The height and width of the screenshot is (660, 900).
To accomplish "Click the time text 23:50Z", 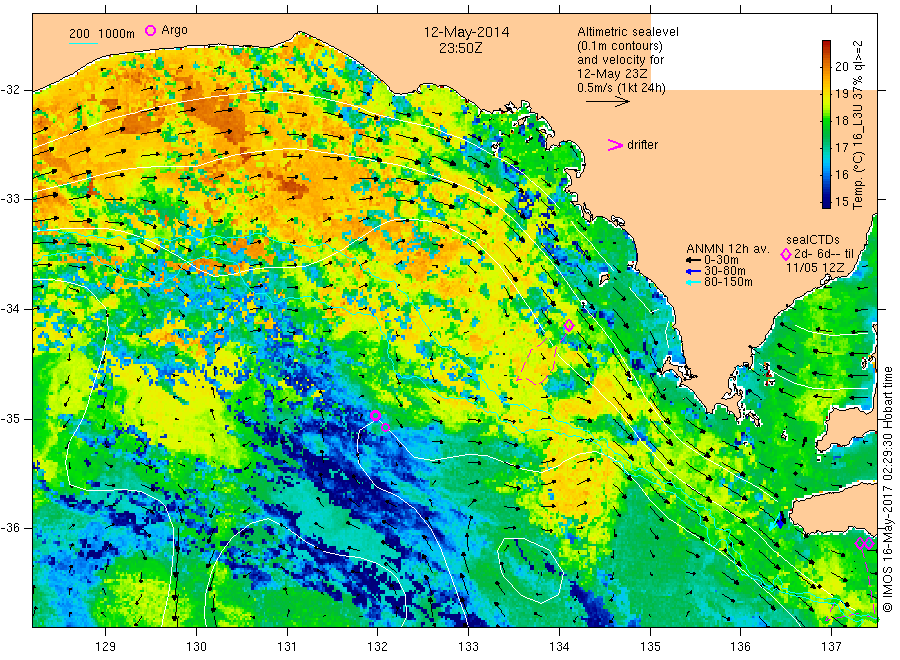I will [x=460, y=48].
